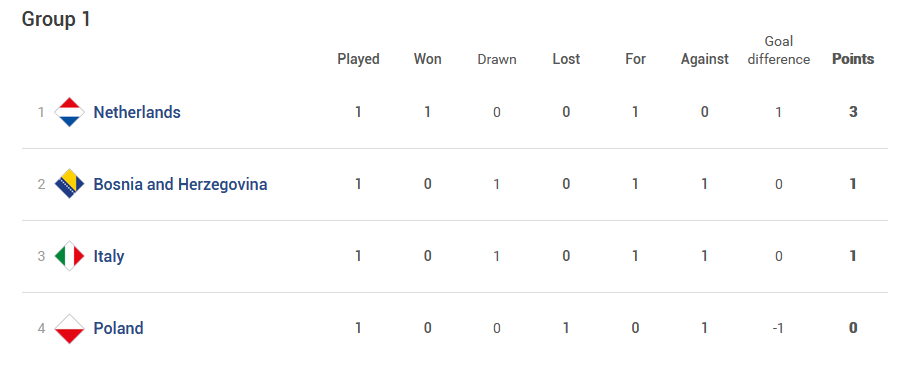Click the Won column header
This screenshot has height=369, width=897.
pos(427,59)
